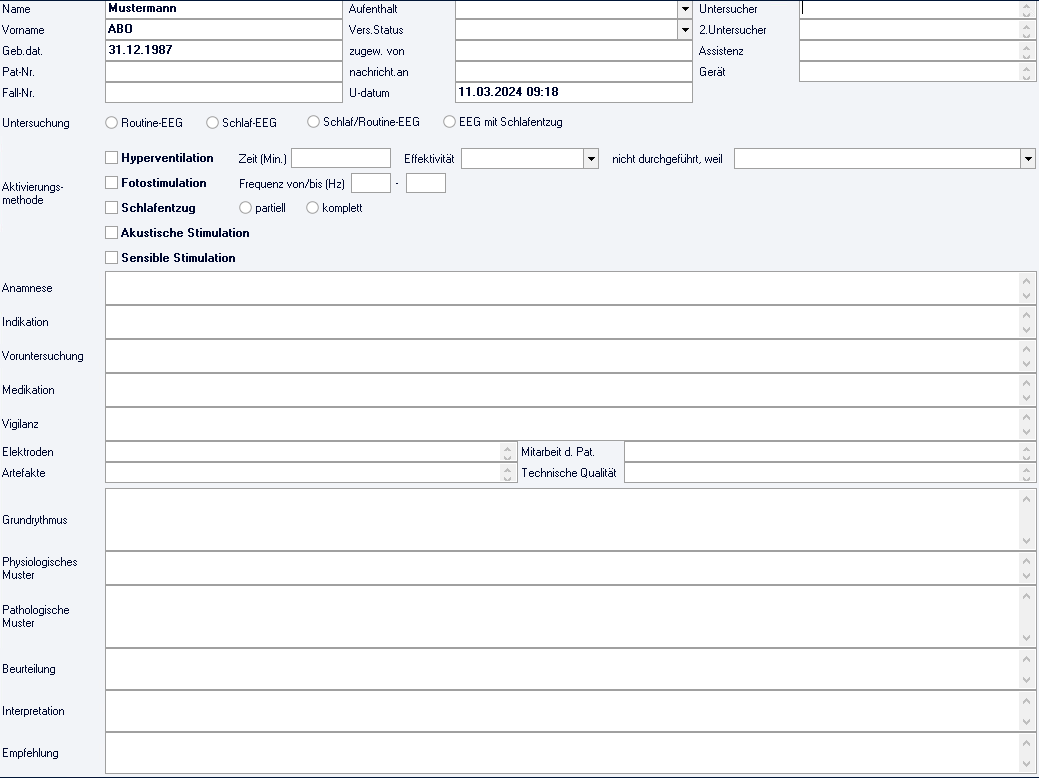Screen dimensions: 1039x778
Task: Select the Routine-EEG radio button
Action: pyautogui.click(x=111, y=123)
